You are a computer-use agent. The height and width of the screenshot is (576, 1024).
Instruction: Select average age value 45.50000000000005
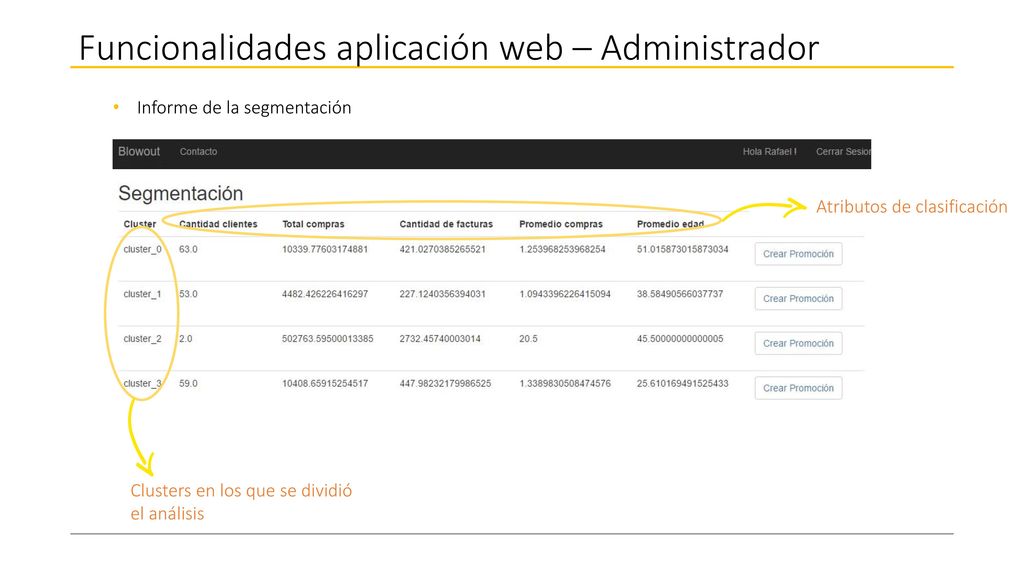pos(680,339)
